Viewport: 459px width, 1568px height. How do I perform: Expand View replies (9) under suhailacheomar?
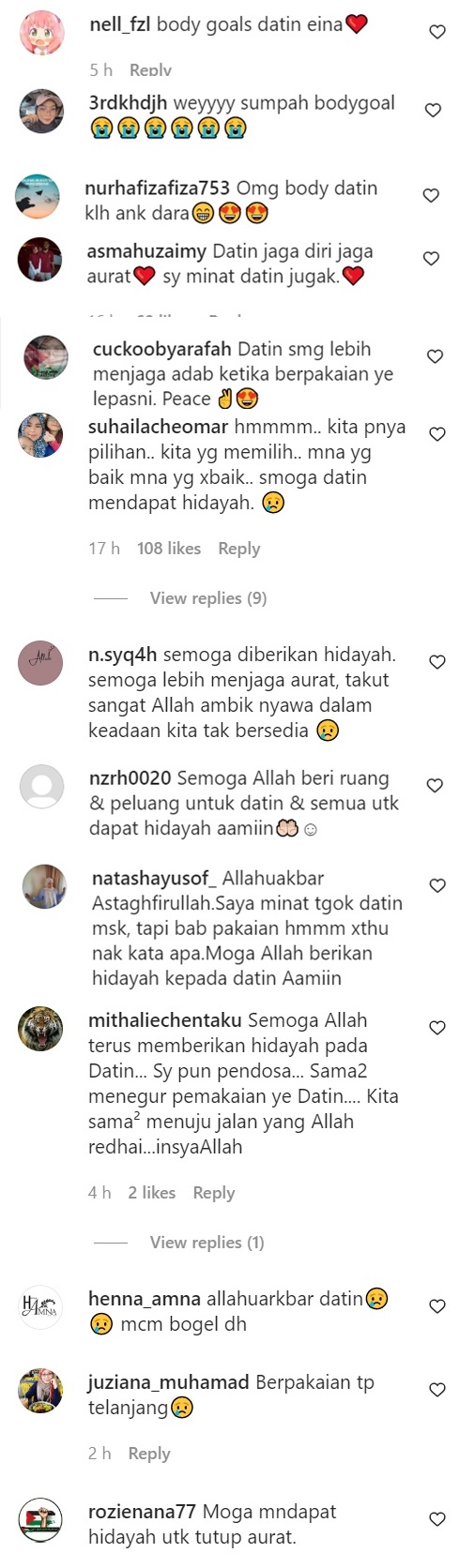[208, 597]
